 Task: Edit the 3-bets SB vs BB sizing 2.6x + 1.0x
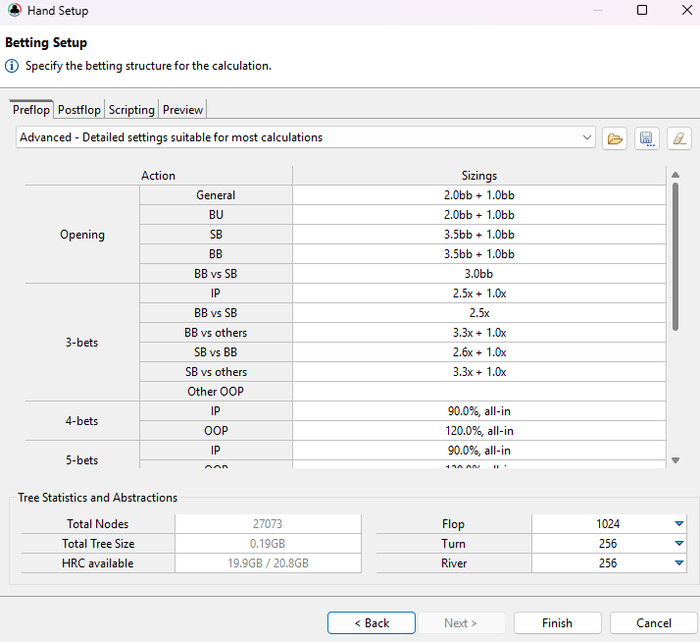tap(479, 352)
